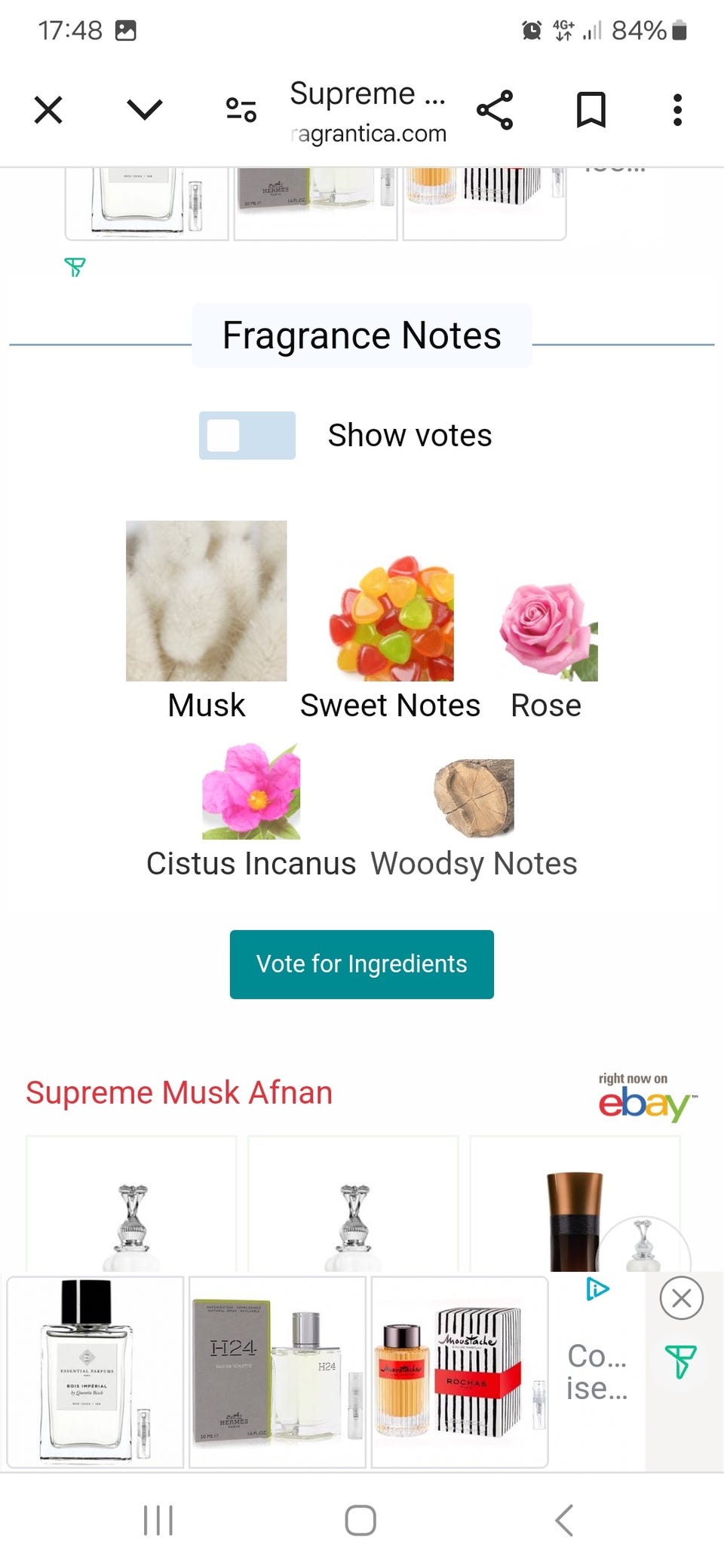Minimize the tab with the down chevron
The width and height of the screenshot is (724, 1568).
(144, 110)
